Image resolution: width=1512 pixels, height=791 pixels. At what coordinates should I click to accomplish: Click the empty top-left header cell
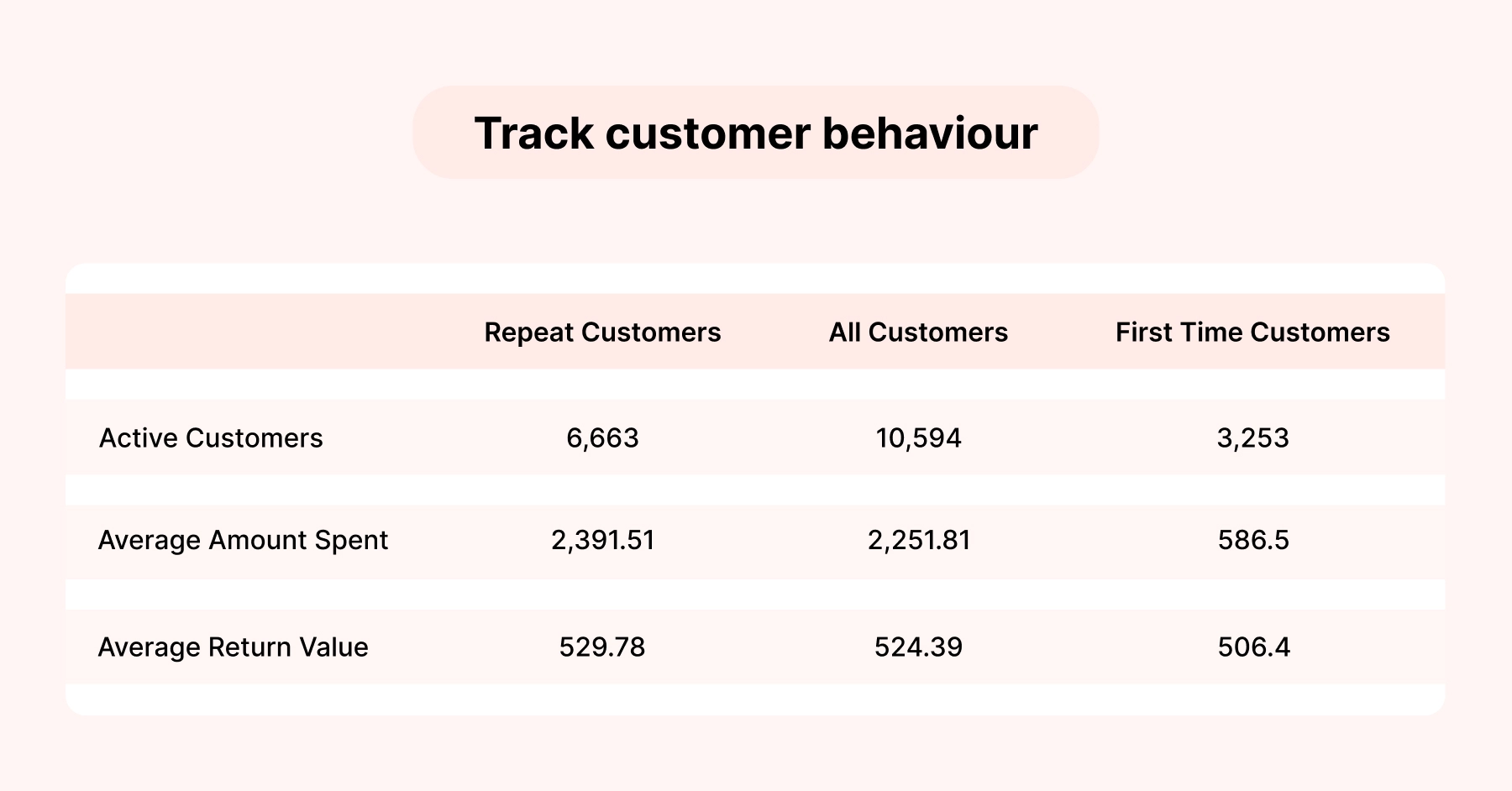[x=252, y=332]
